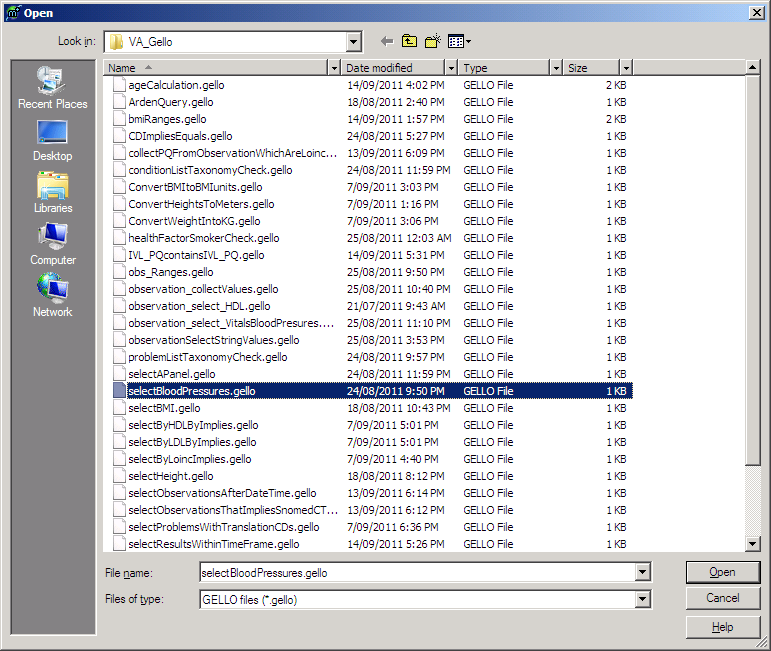771x651 pixels.
Task: Go back with the arrow toolbar icon
Action: tap(387, 42)
